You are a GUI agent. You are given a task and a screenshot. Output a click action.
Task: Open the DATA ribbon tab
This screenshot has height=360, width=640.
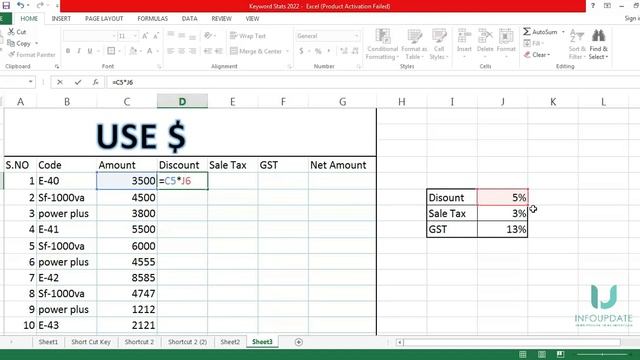click(x=189, y=19)
